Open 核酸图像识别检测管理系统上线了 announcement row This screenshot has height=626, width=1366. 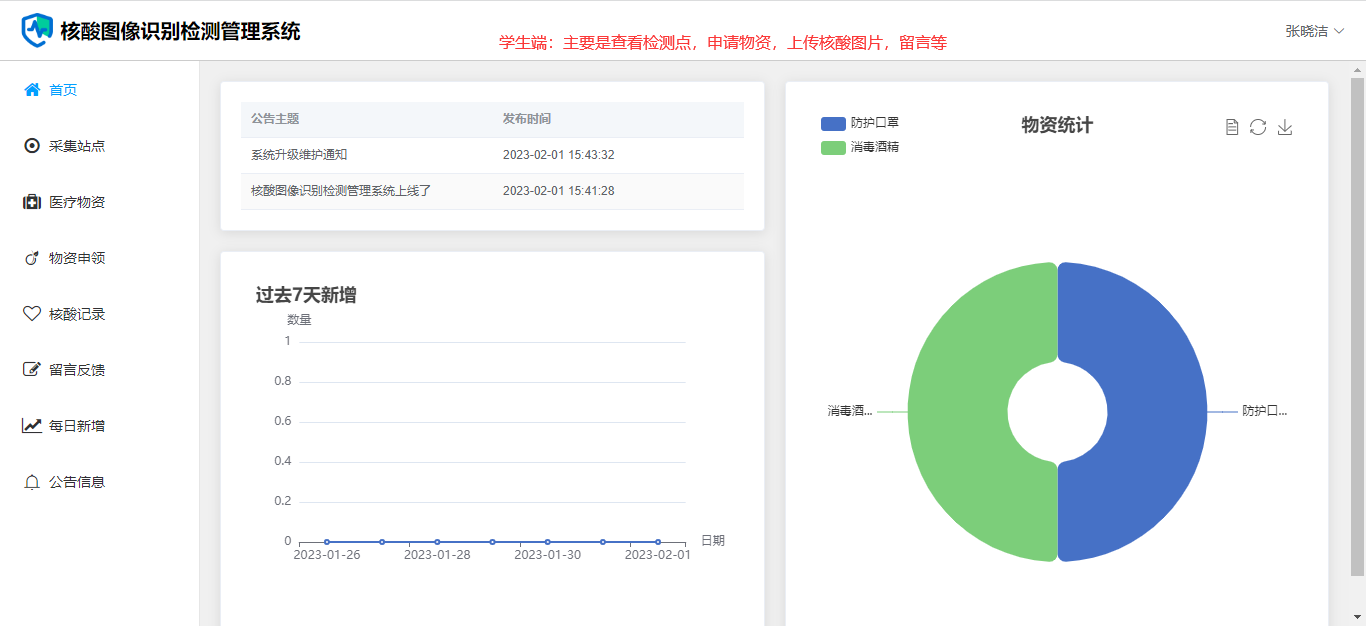coord(341,191)
